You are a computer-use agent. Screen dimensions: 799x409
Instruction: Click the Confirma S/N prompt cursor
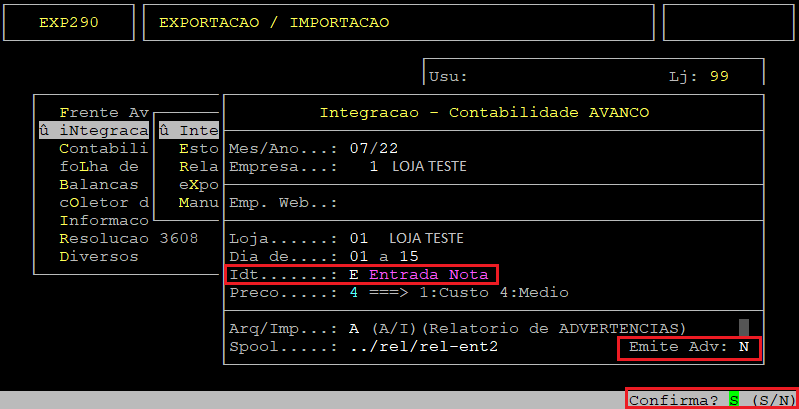pyautogui.click(x=733, y=399)
